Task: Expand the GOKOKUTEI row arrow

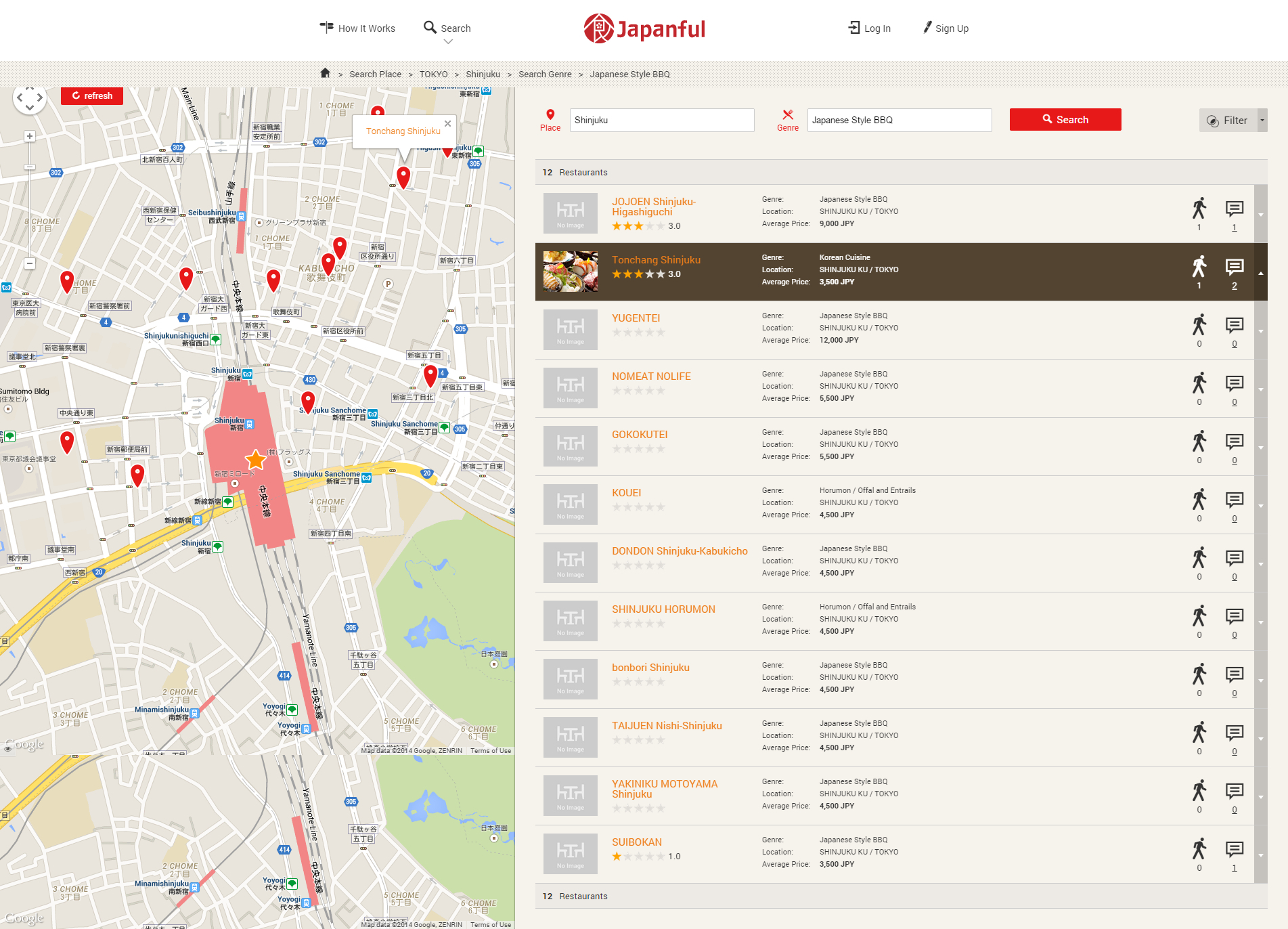Action: tap(1261, 447)
